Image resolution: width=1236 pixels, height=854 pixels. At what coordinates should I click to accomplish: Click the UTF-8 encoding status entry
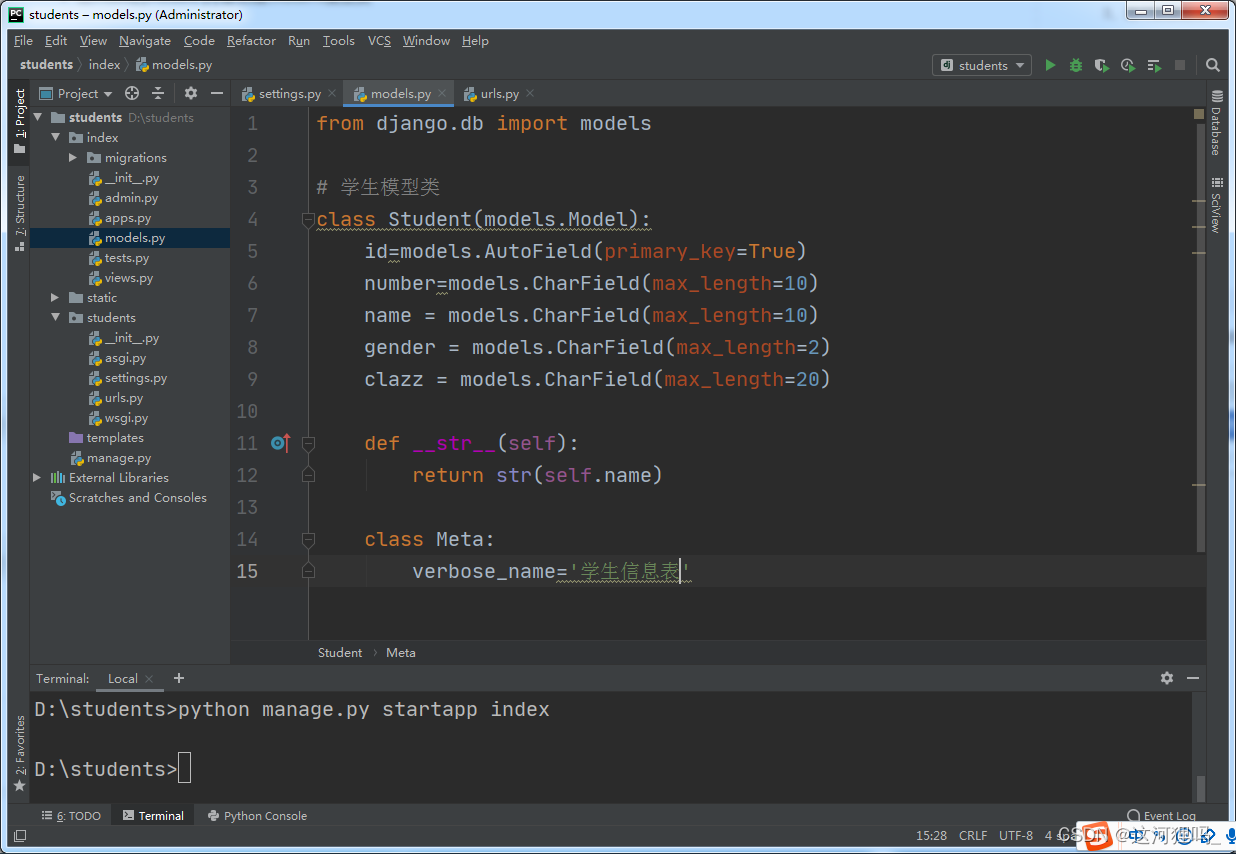coord(1016,835)
